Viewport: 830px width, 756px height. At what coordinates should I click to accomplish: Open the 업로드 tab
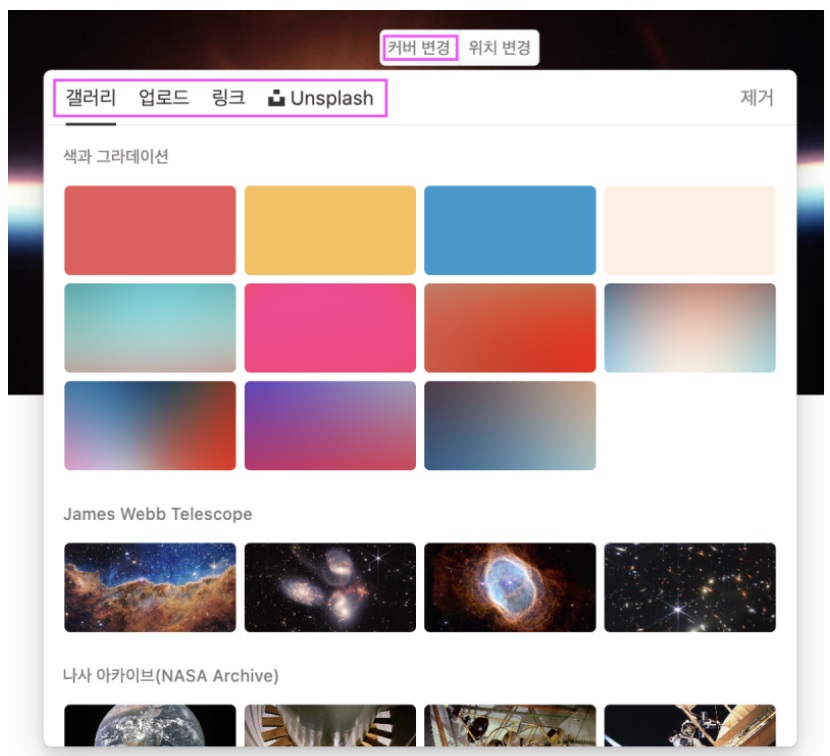coord(164,98)
